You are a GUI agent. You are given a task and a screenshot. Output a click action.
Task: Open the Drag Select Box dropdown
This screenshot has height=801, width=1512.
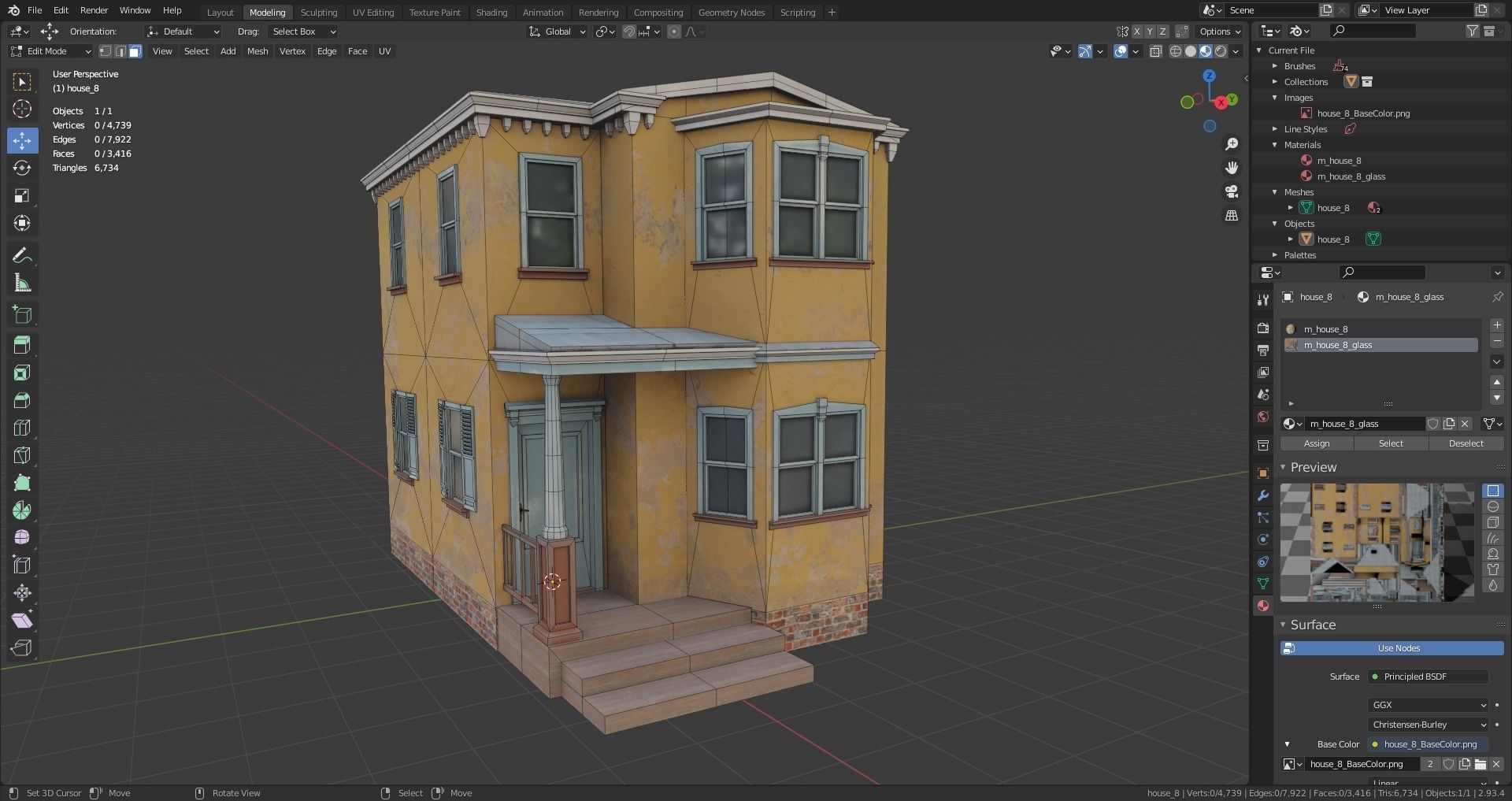(303, 32)
